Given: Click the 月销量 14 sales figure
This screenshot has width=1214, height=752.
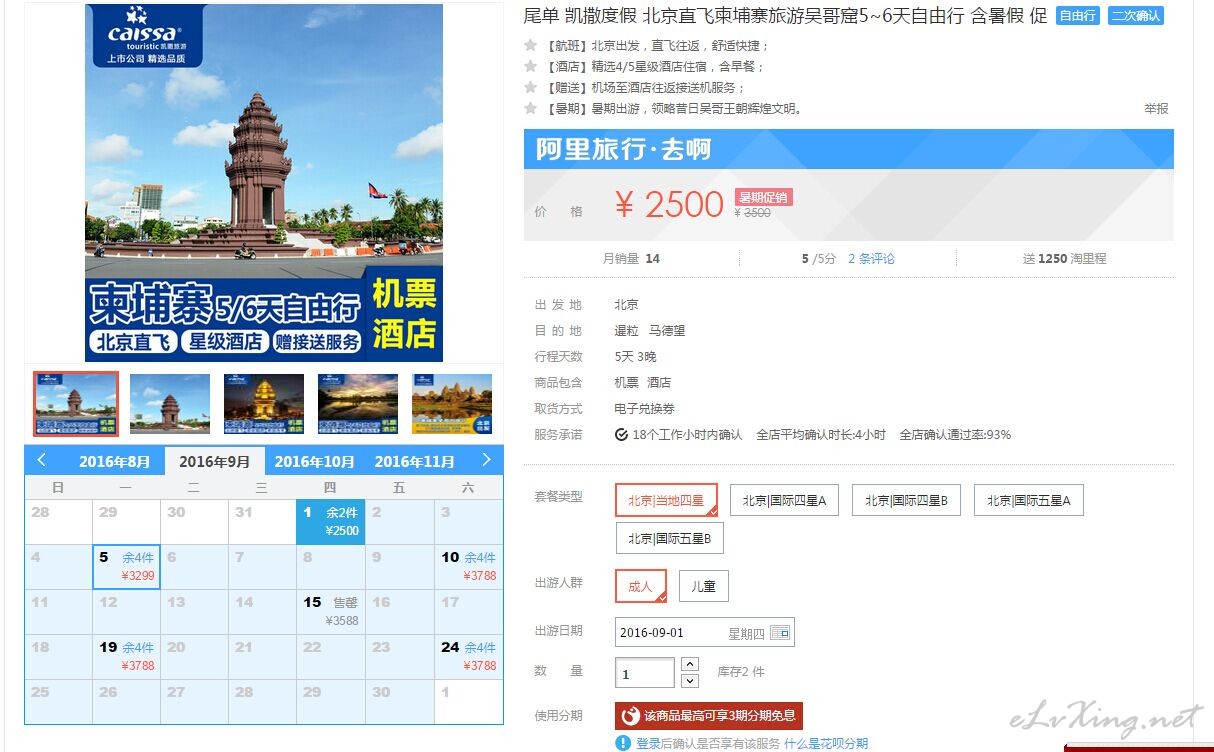Looking at the screenshot, I should [x=631, y=258].
